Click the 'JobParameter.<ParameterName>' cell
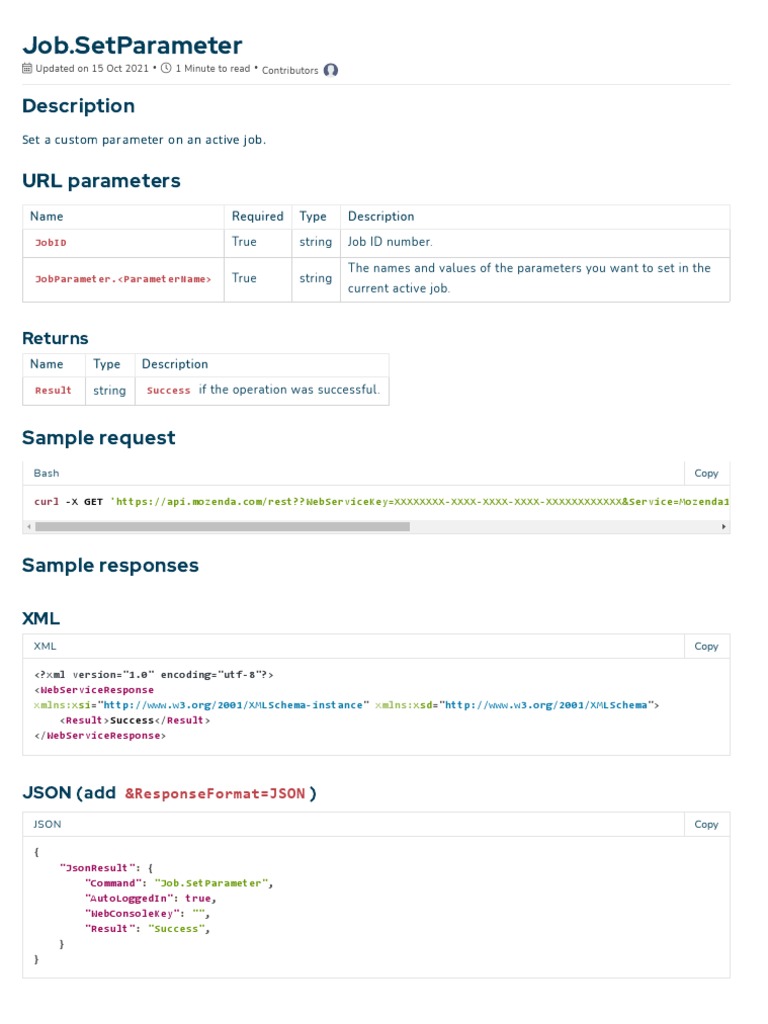The width and height of the screenshot is (768, 1024). 123,280
